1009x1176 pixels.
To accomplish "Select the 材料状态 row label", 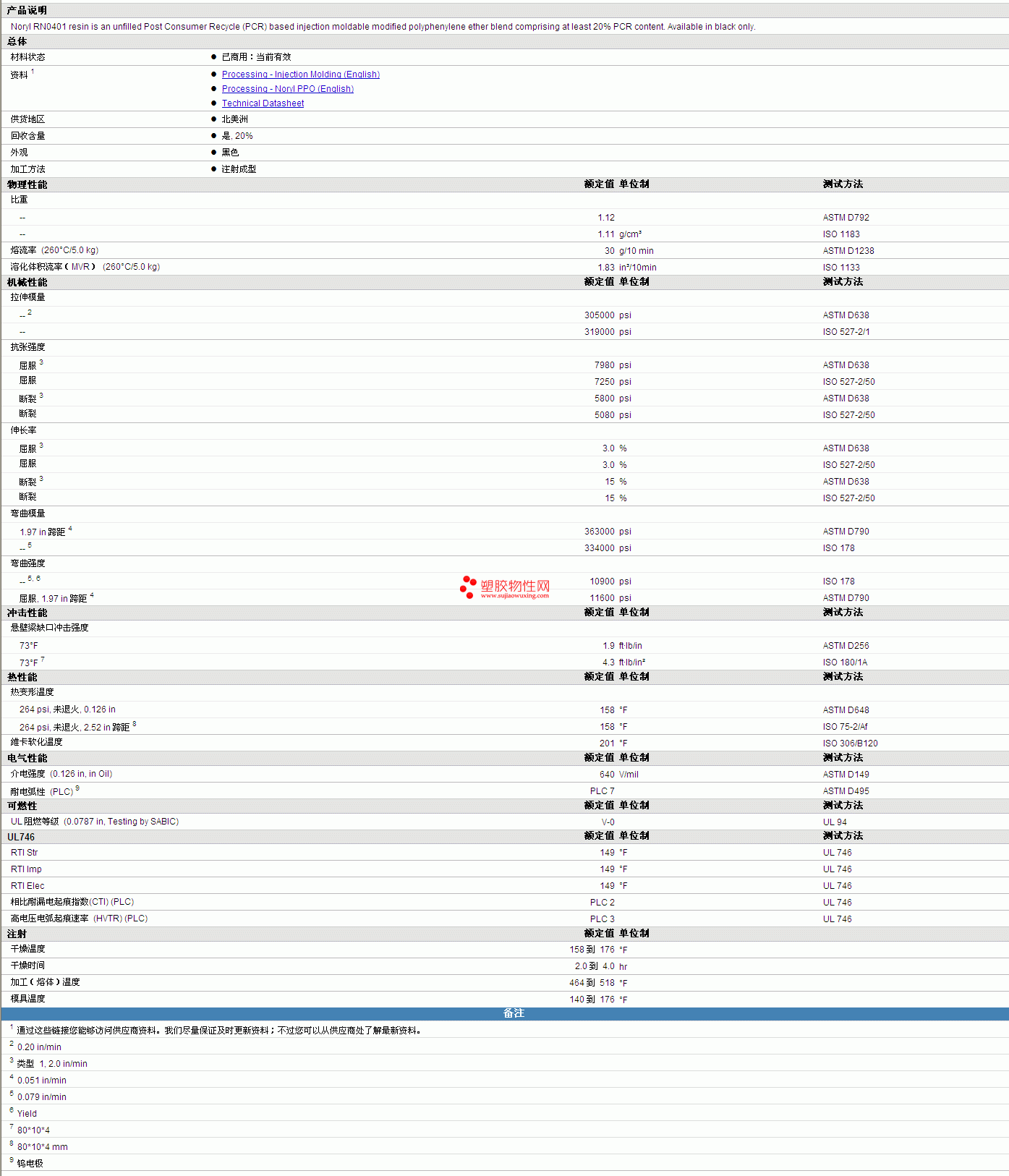I will coord(27,57).
